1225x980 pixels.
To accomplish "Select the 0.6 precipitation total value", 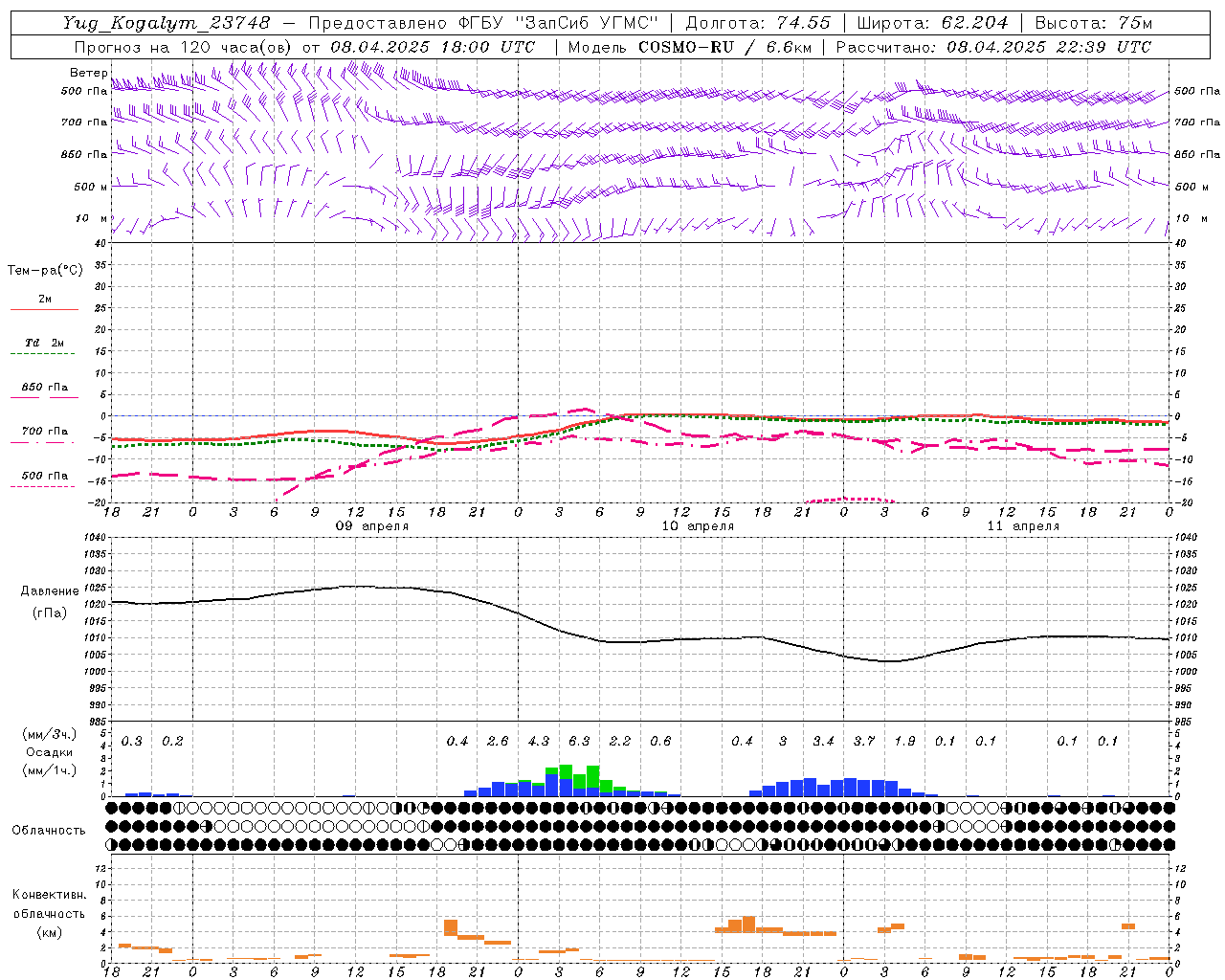I will 660,741.
